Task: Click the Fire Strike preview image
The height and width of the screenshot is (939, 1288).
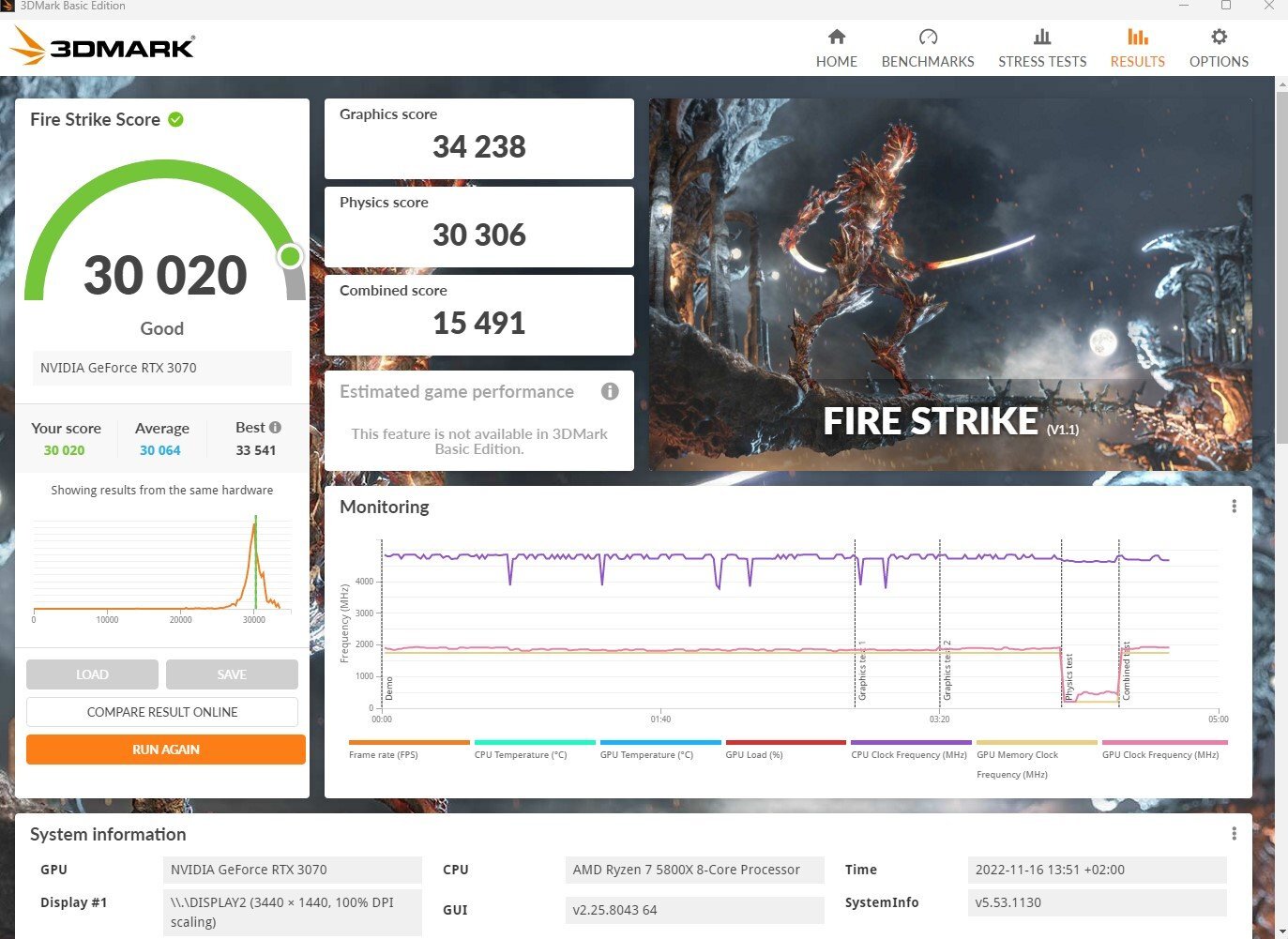Action: pos(950,285)
